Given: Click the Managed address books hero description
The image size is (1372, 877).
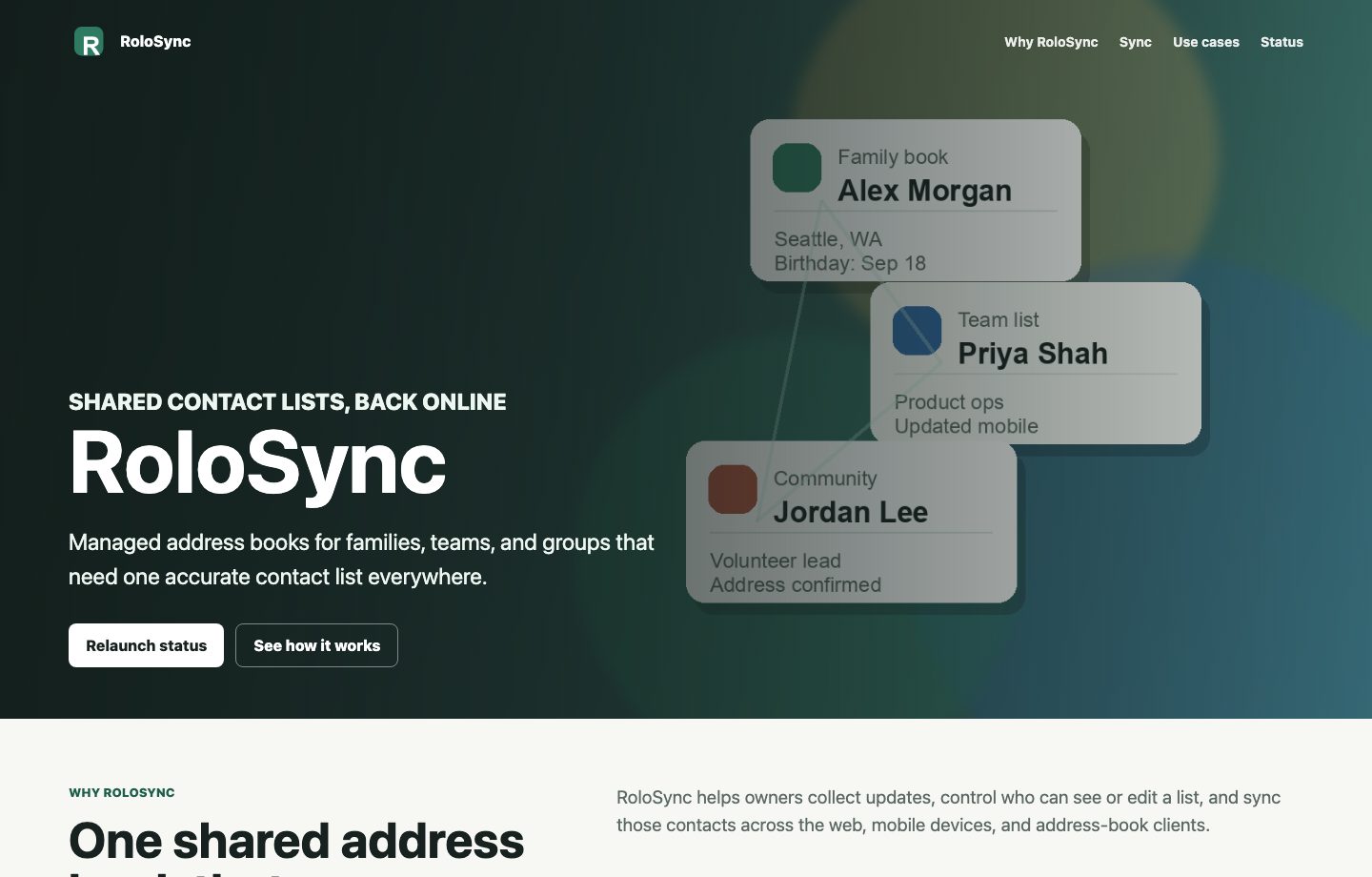Looking at the screenshot, I should (361, 560).
